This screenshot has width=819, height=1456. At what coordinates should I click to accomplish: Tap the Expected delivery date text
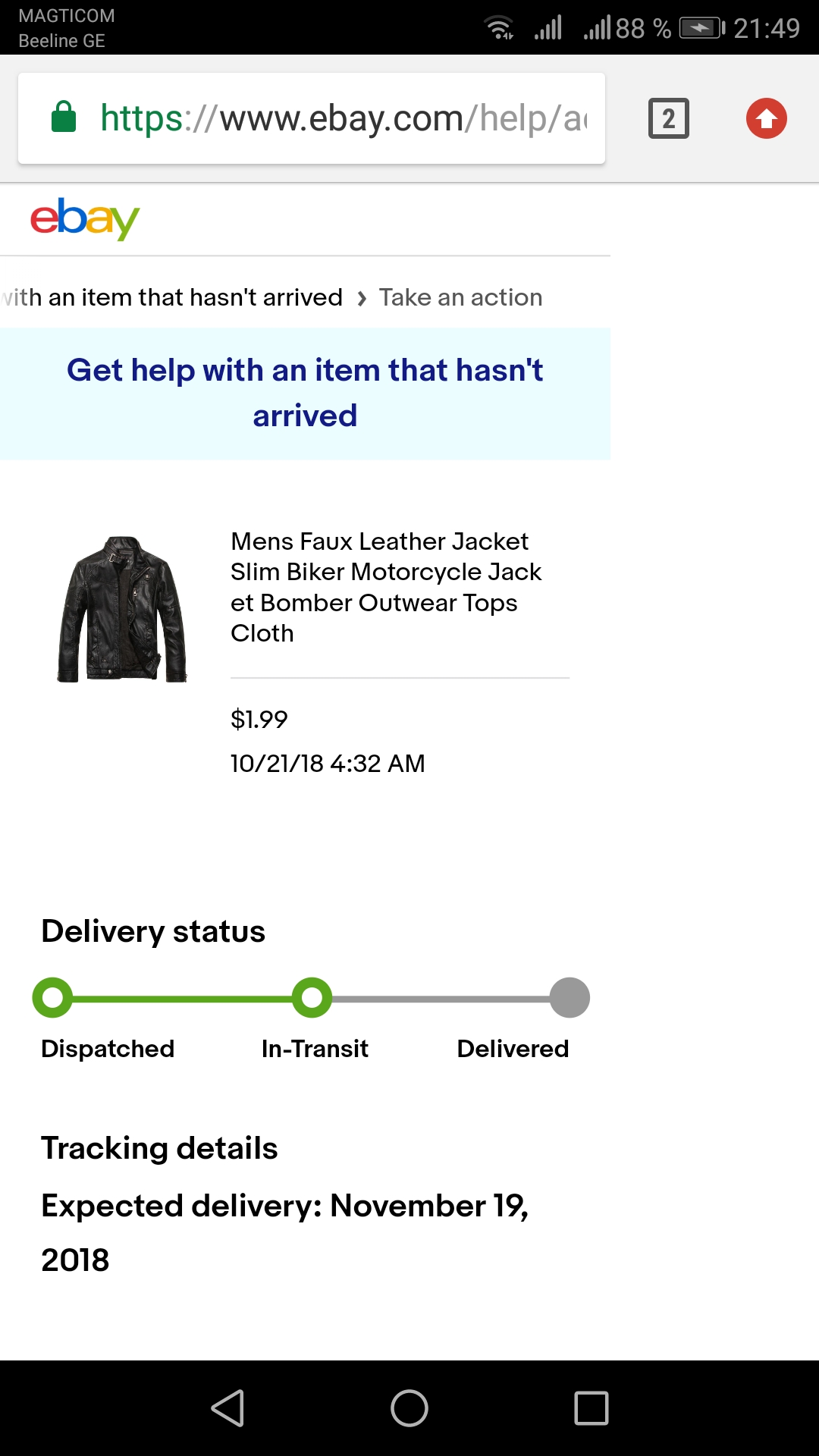tap(284, 1232)
